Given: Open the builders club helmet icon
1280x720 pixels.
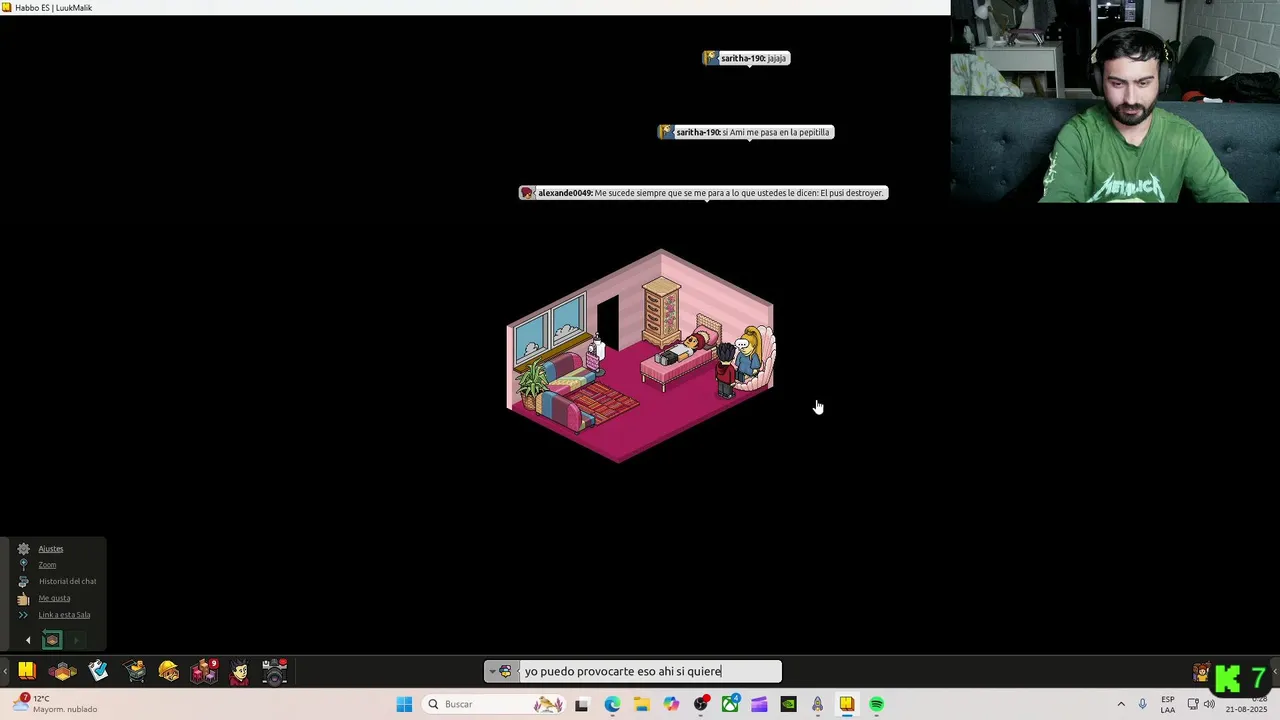Looking at the screenshot, I should tap(169, 671).
